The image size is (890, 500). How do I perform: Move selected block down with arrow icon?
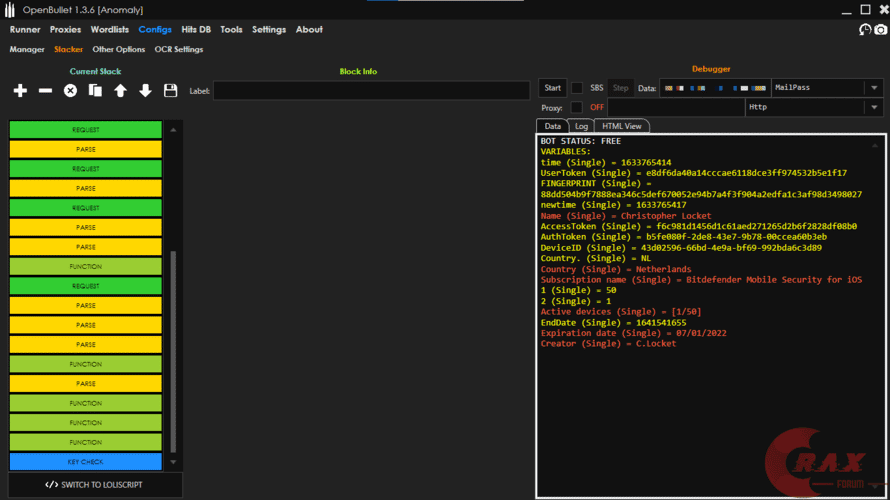coord(145,91)
